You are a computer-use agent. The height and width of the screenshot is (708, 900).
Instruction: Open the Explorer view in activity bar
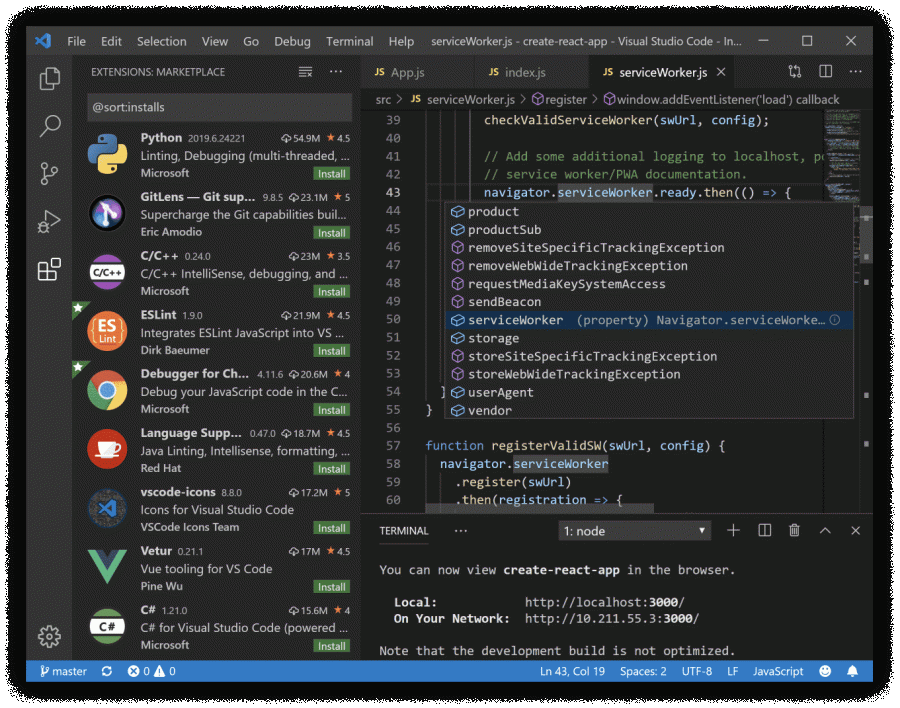(49, 79)
